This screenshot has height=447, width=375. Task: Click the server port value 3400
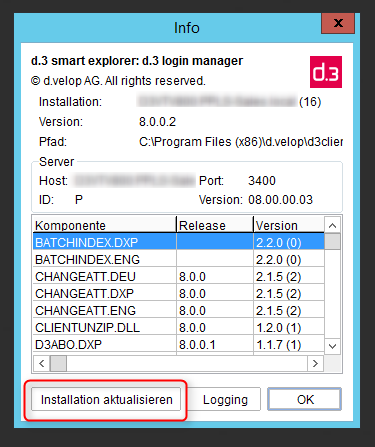tap(262, 181)
